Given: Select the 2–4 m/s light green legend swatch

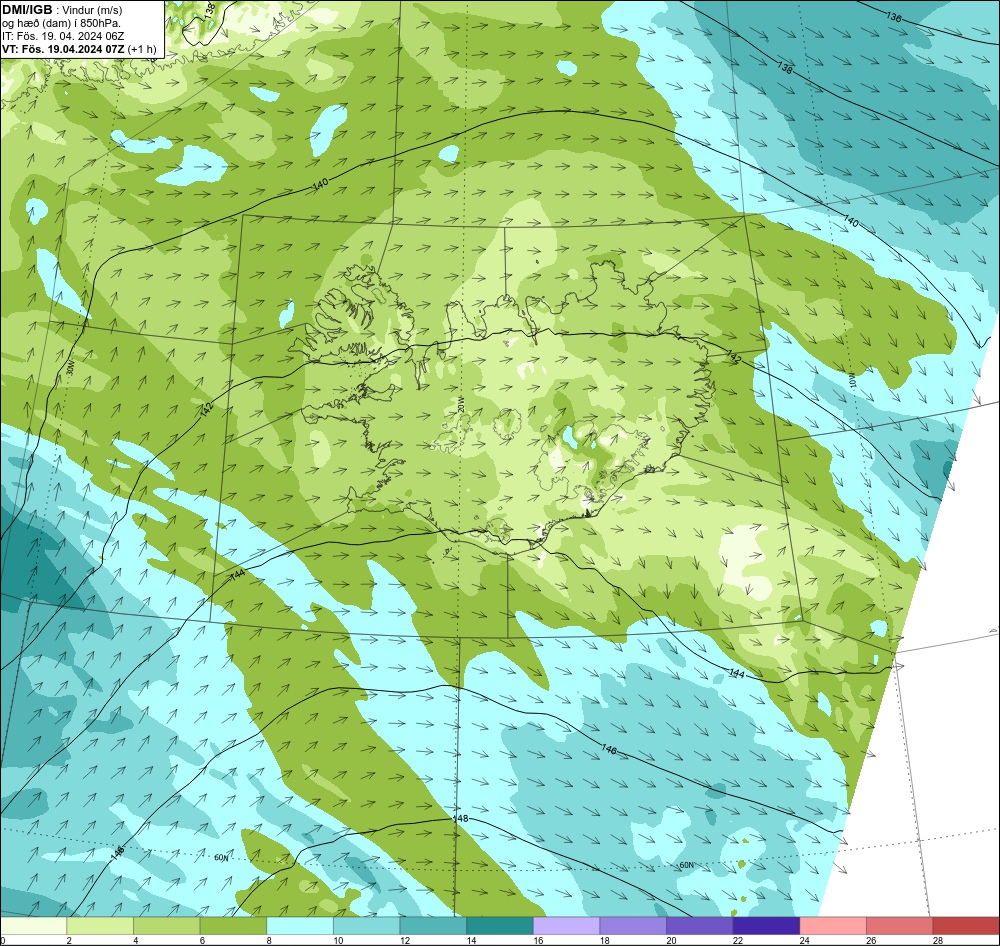Looking at the screenshot, I should click(100, 925).
